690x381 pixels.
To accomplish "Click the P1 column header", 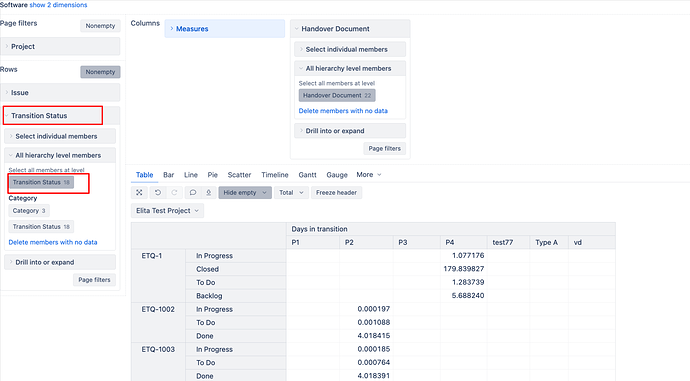I will tap(313, 242).
